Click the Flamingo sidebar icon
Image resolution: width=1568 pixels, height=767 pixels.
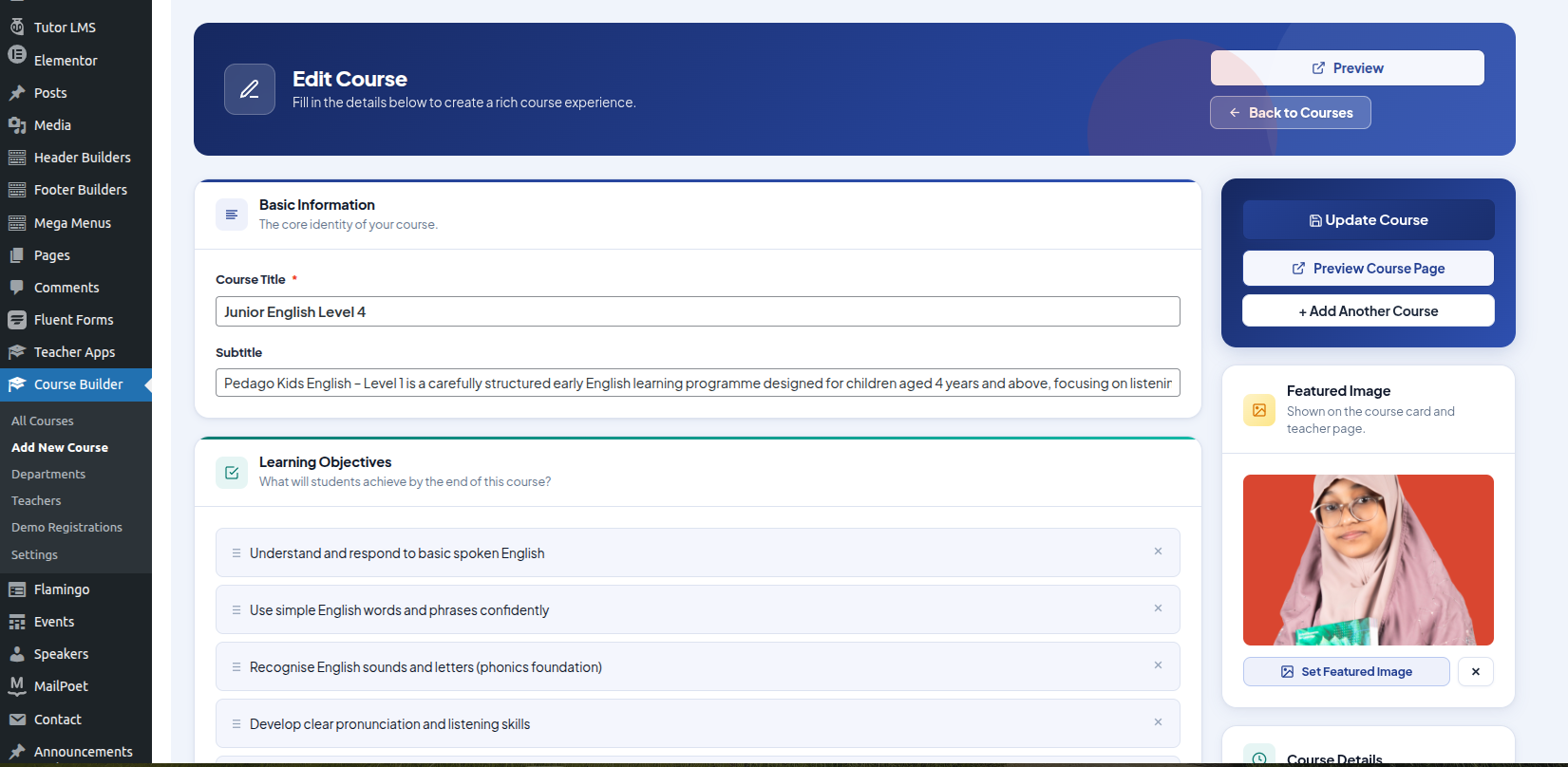17,589
